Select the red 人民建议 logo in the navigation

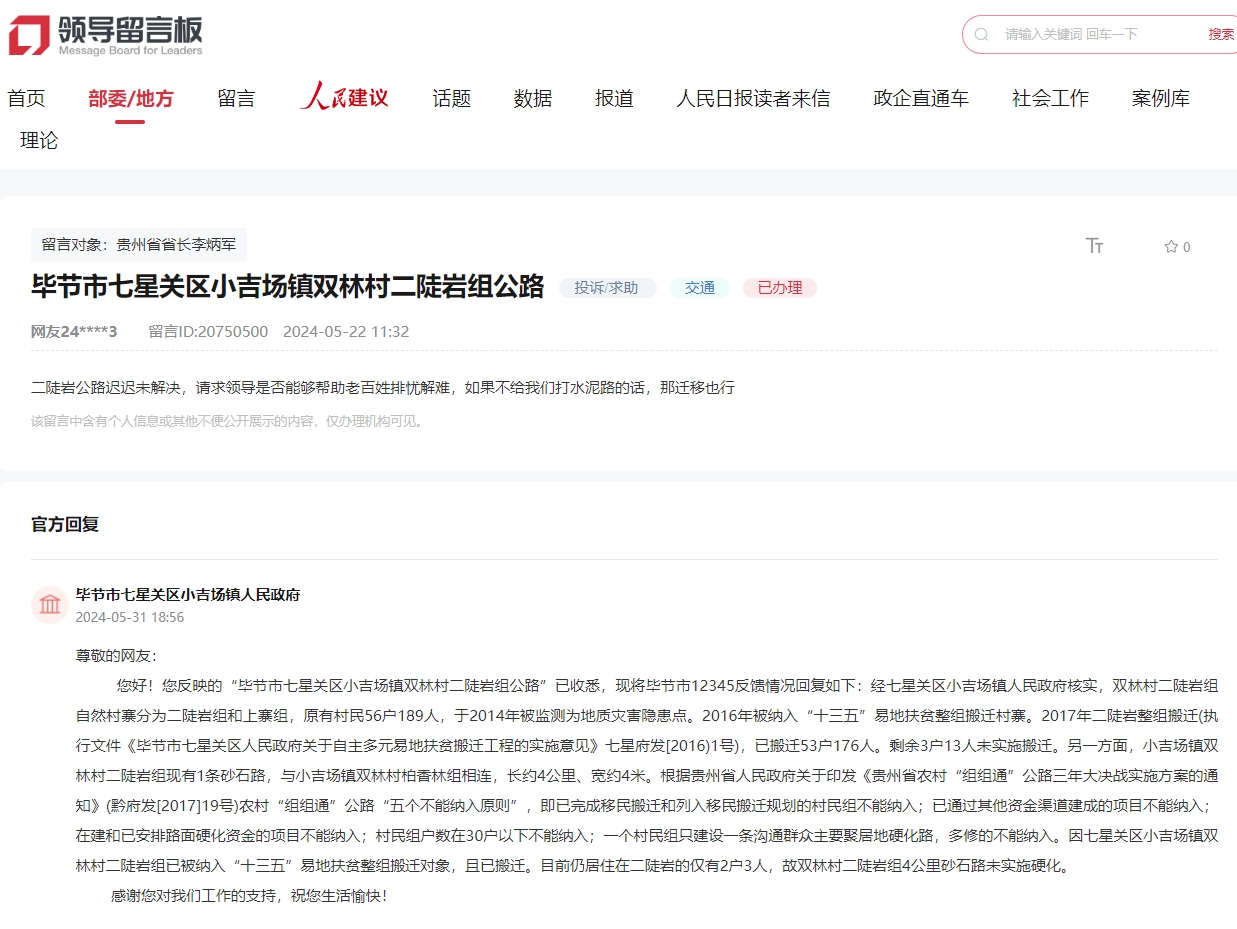click(x=344, y=96)
